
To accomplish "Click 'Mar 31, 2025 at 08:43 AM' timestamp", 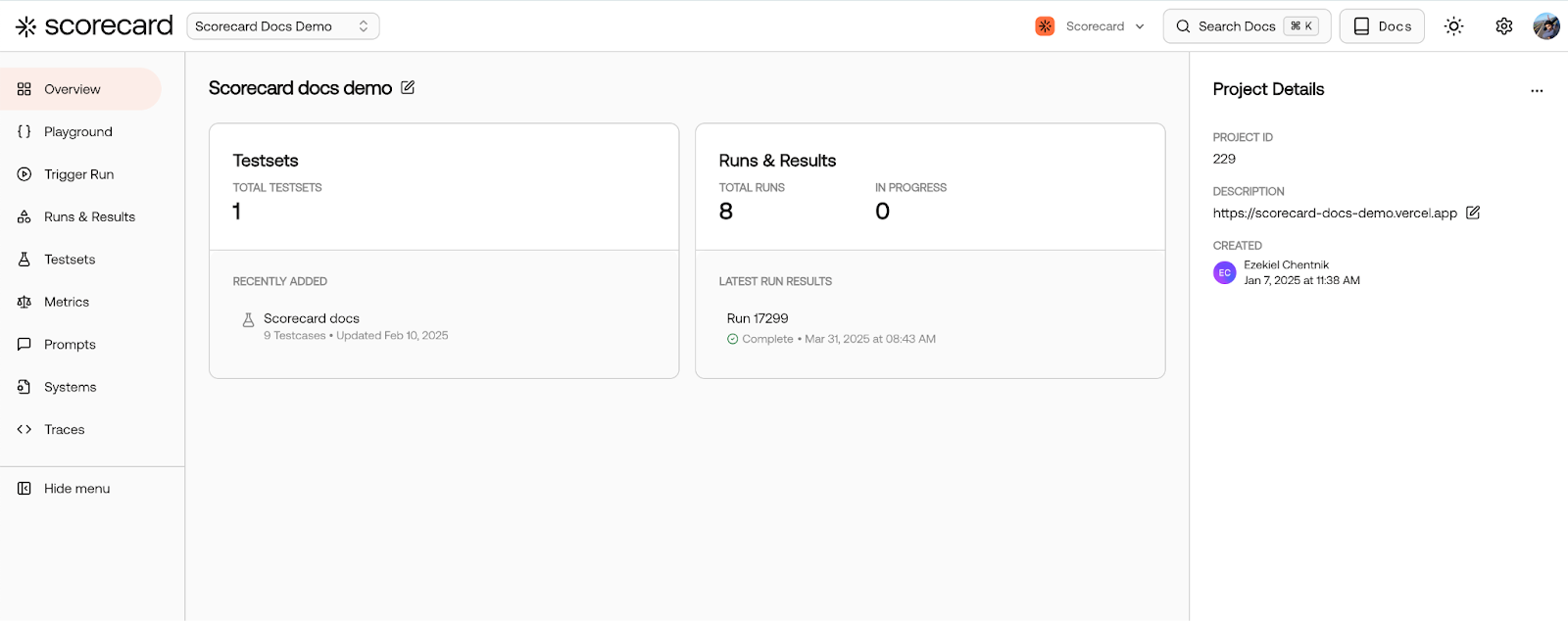I will tap(870, 339).
